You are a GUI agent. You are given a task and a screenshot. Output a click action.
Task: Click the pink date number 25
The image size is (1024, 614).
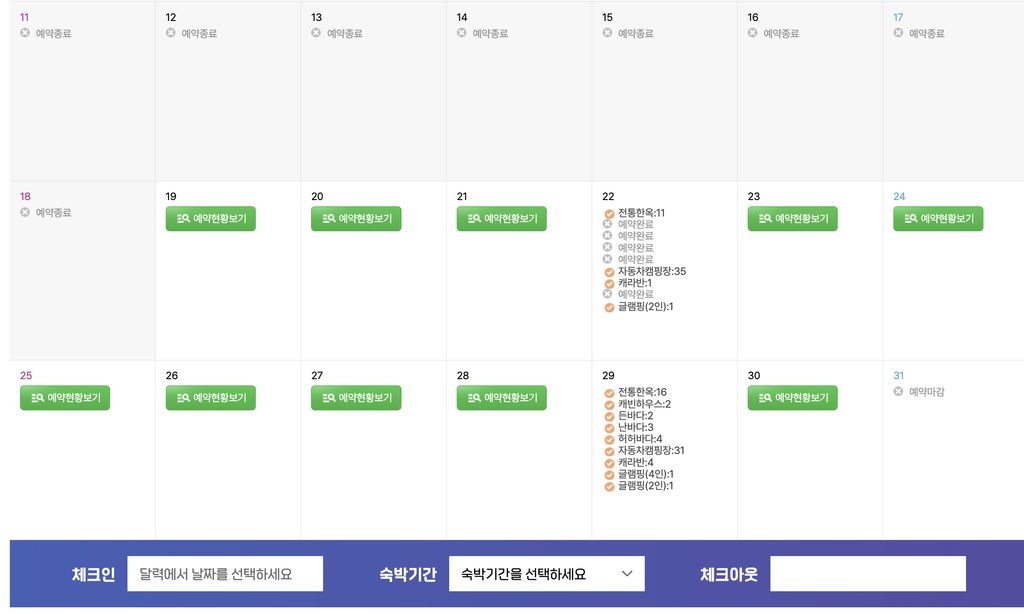point(26,376)
